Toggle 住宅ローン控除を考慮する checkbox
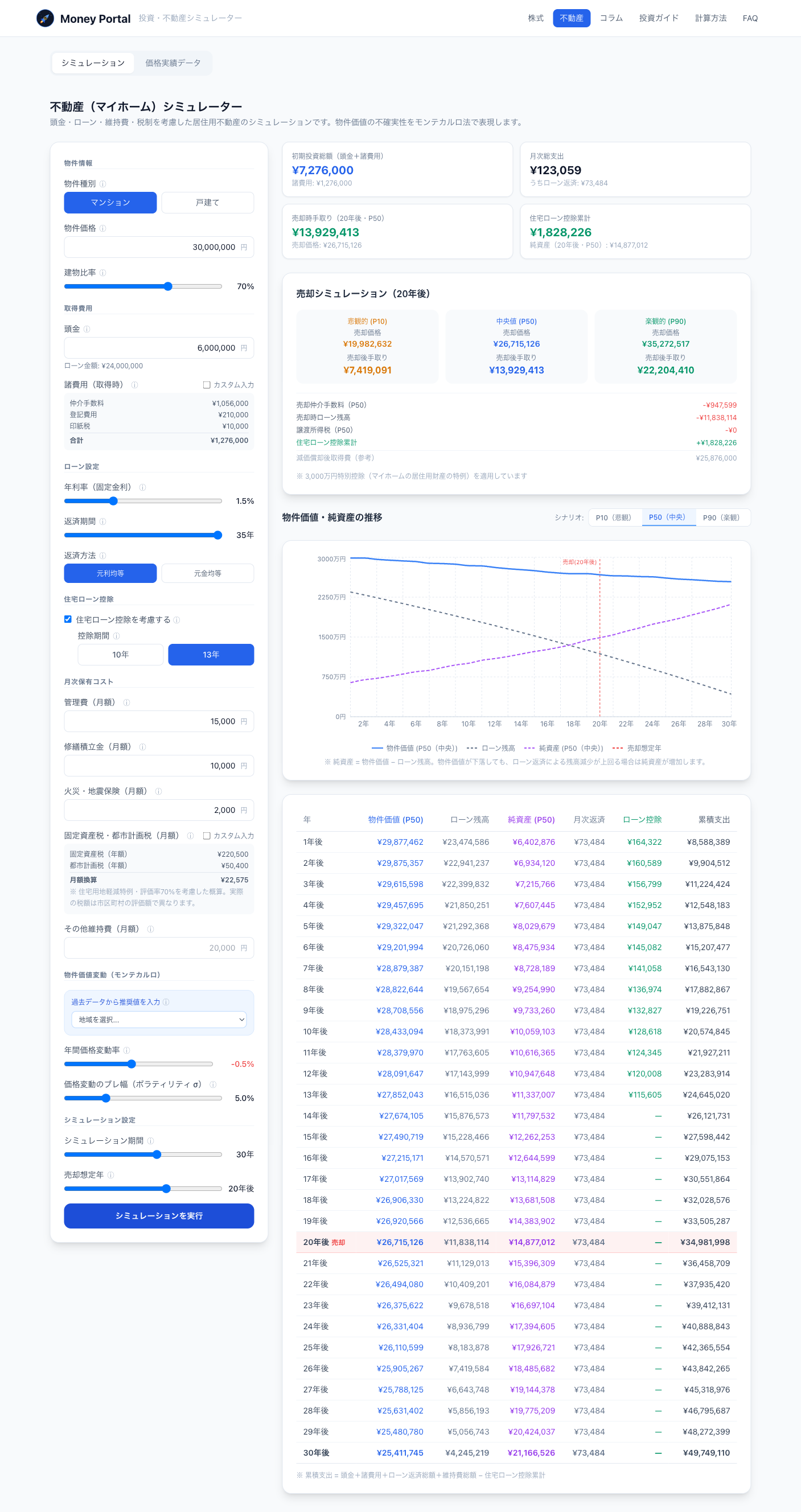 coord(68,619)
